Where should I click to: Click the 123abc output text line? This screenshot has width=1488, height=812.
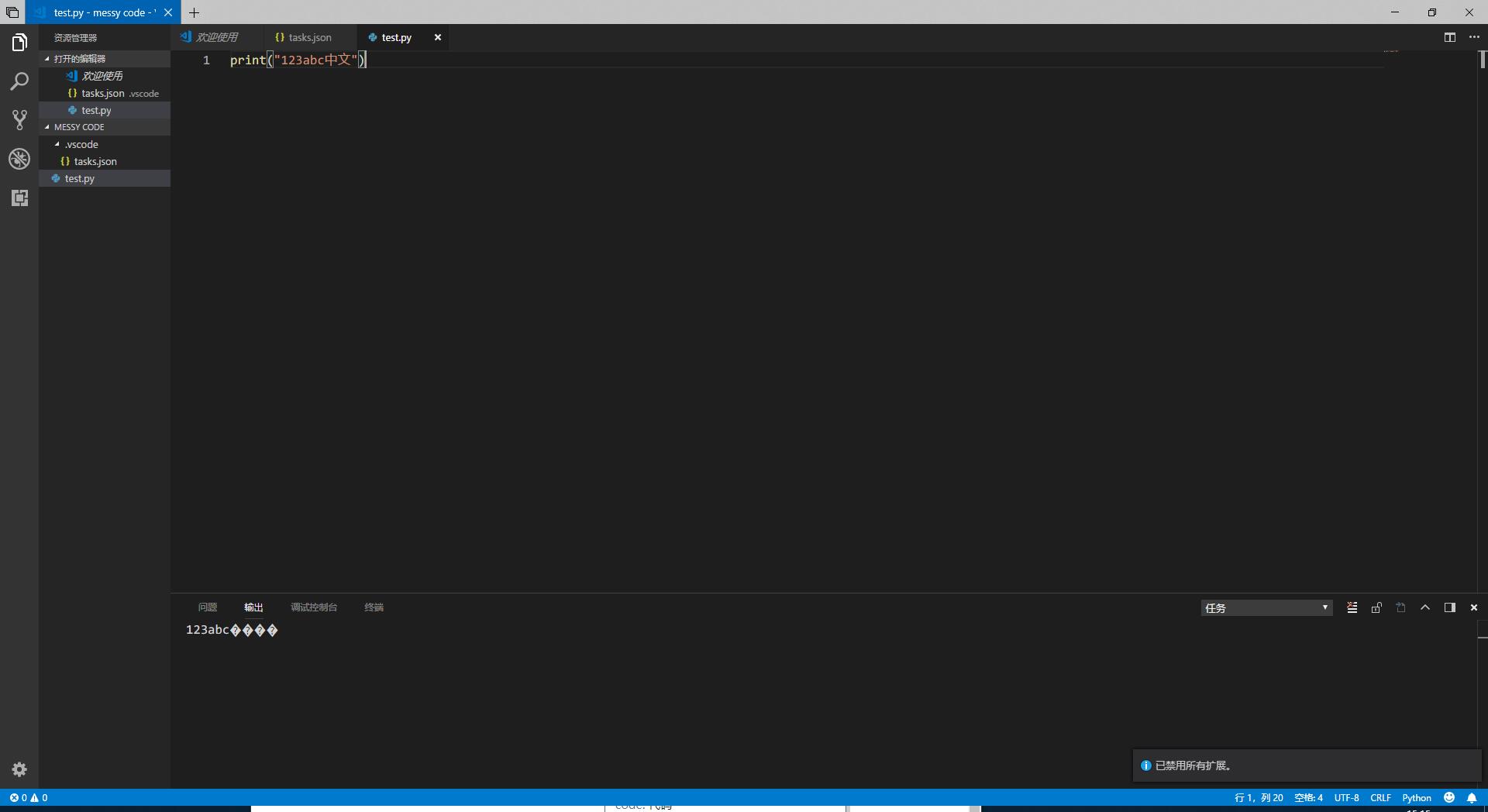click(232, 630)
